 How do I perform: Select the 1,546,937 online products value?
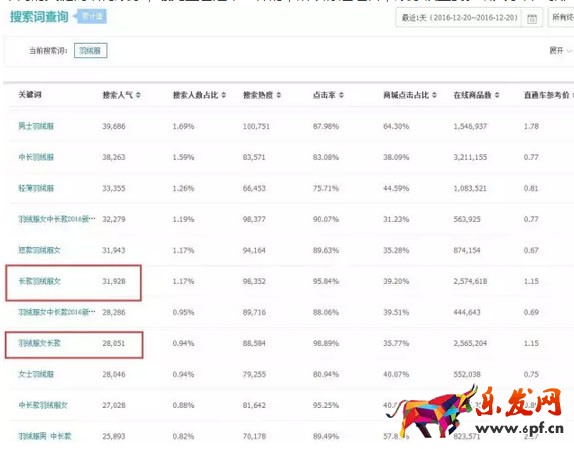click(x=470, y=126)
